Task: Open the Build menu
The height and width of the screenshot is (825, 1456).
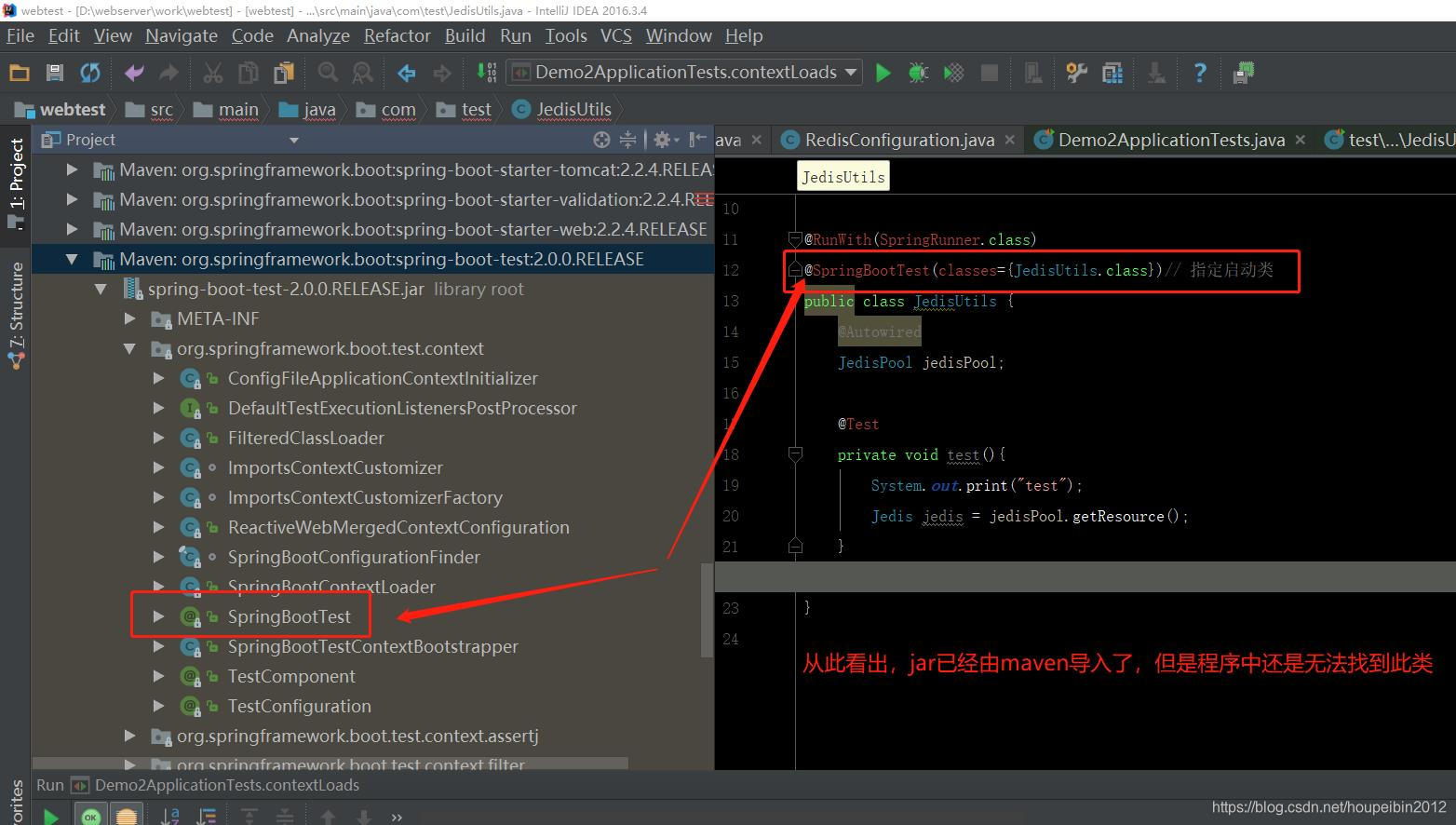Action: (x=465, y=35)
